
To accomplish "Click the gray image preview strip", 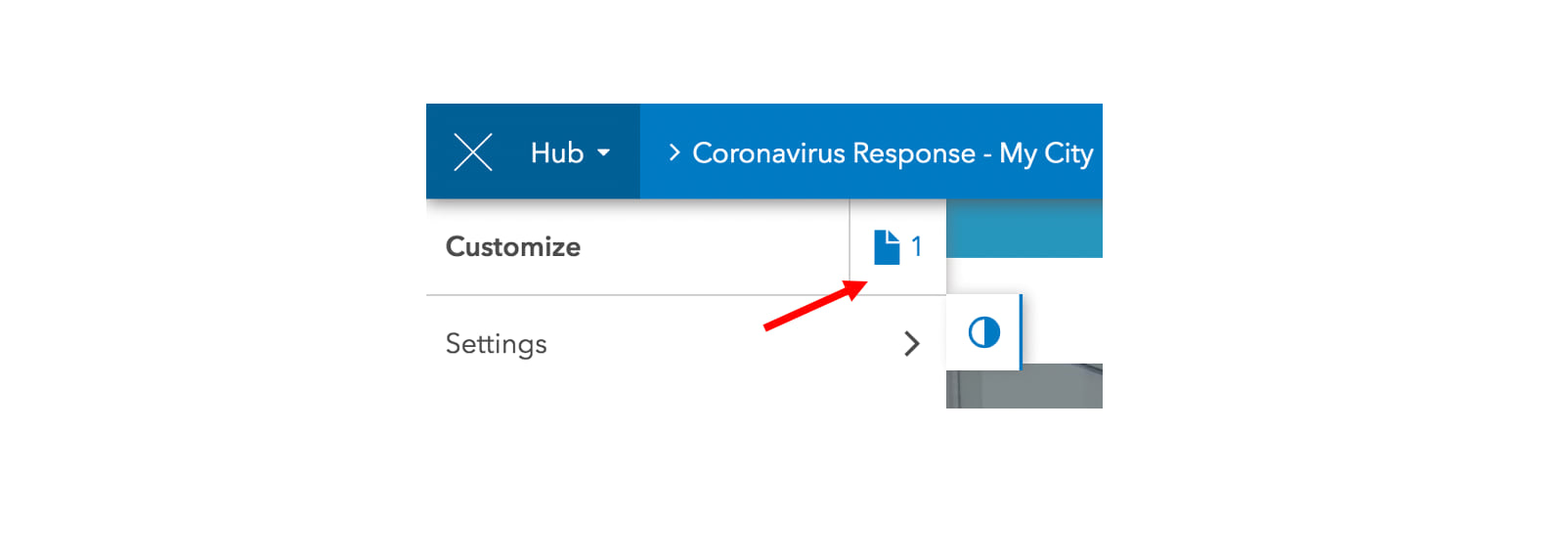I will pyautogui.click(x=1024, y=386).
